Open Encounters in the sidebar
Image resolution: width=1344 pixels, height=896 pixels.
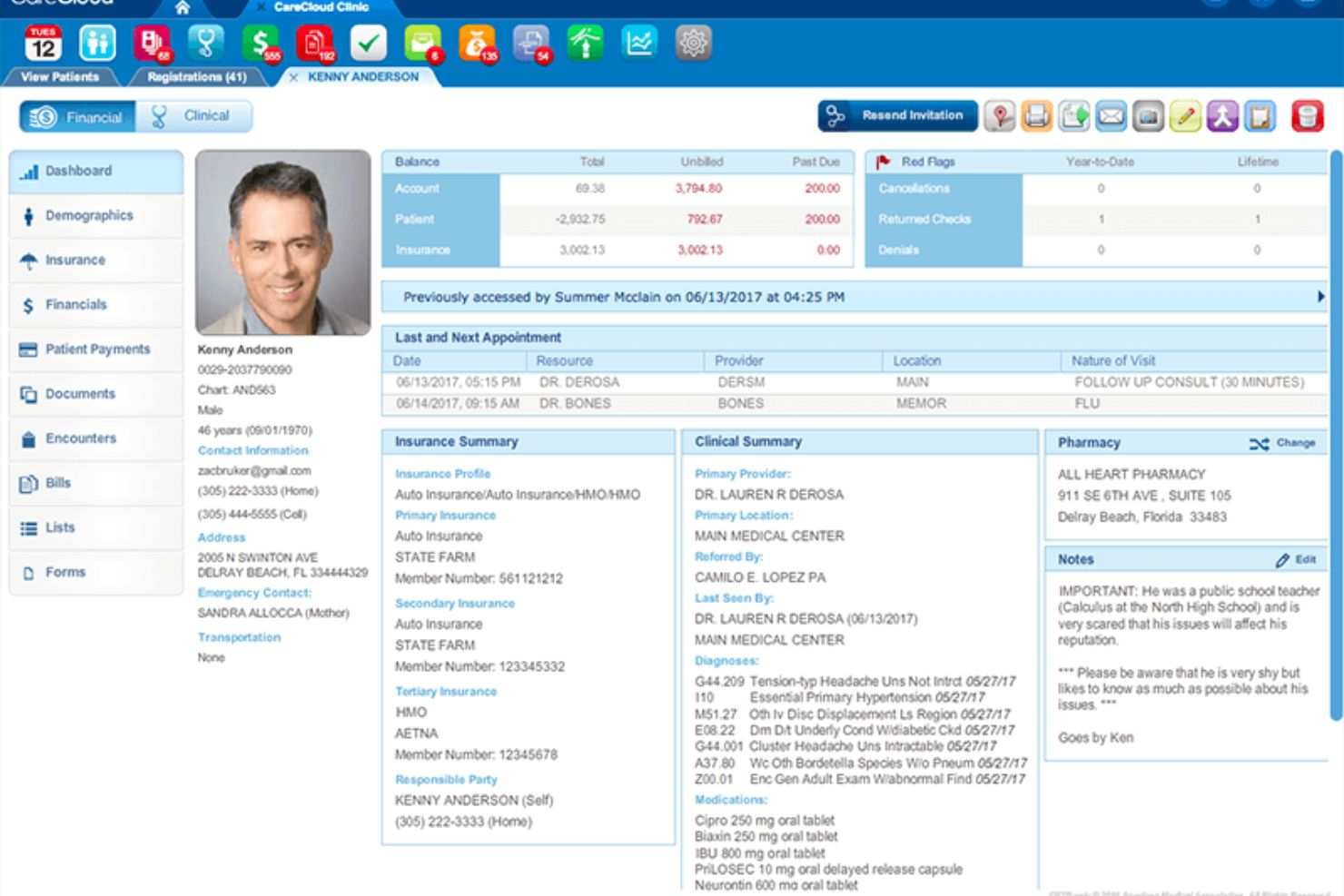tap(96, 438)
